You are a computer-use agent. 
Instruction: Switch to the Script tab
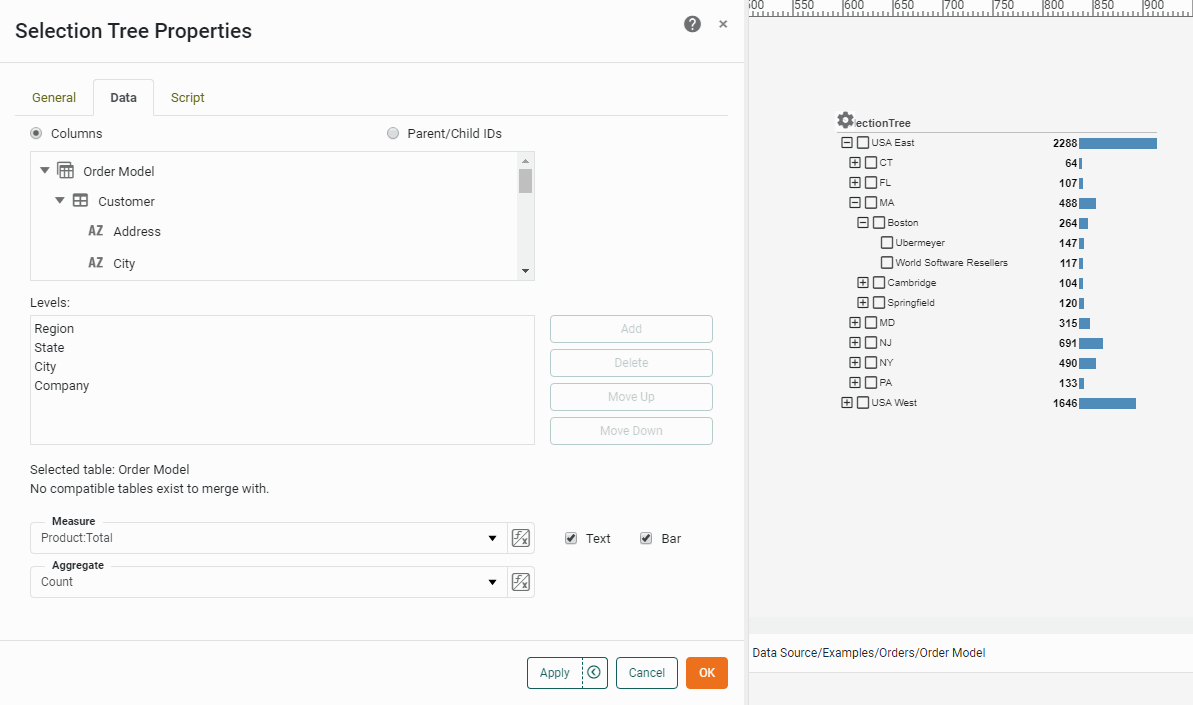pyautogui.click(x=187, y=97)
